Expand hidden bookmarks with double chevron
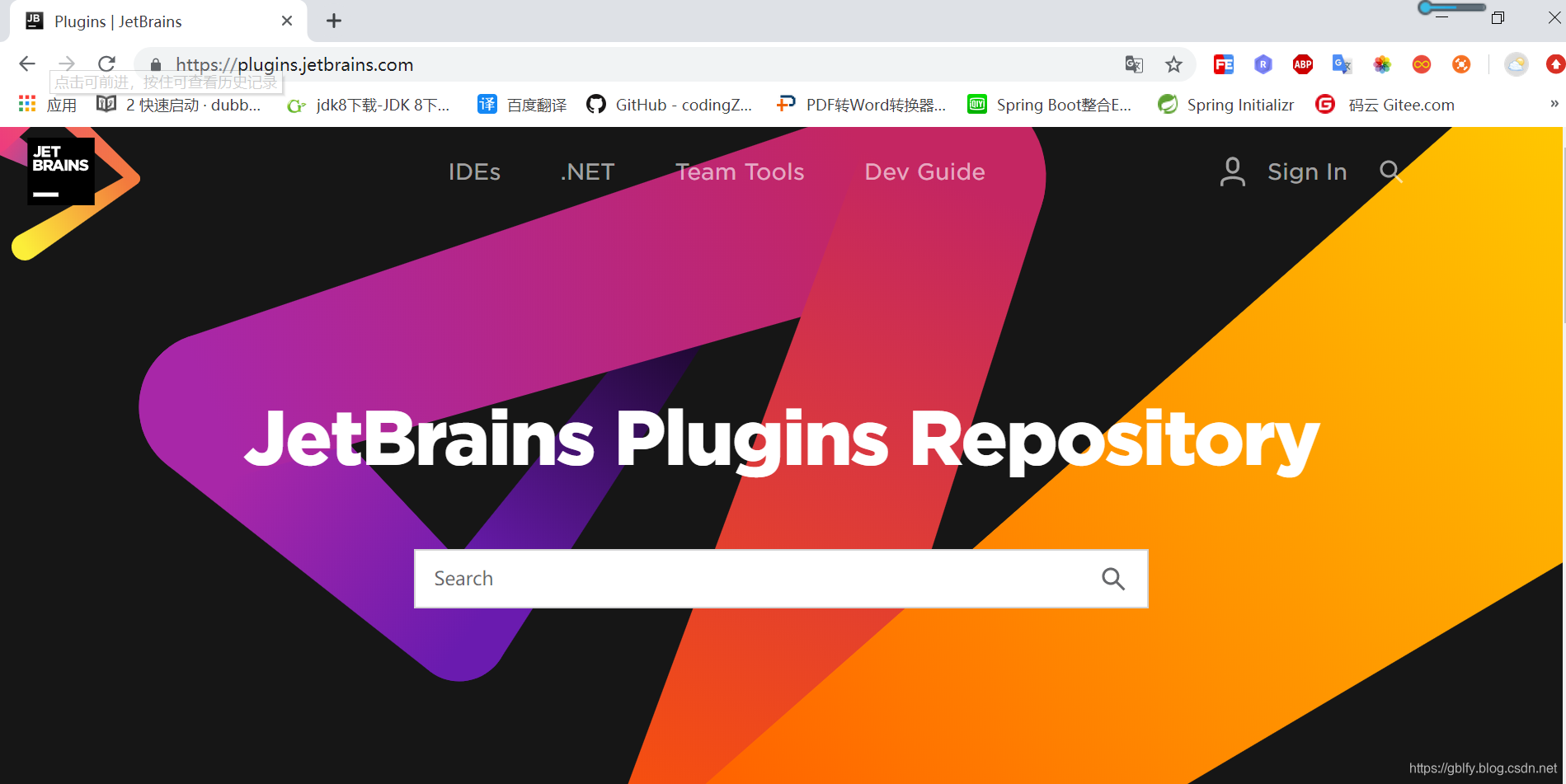 click(1554, 104)
